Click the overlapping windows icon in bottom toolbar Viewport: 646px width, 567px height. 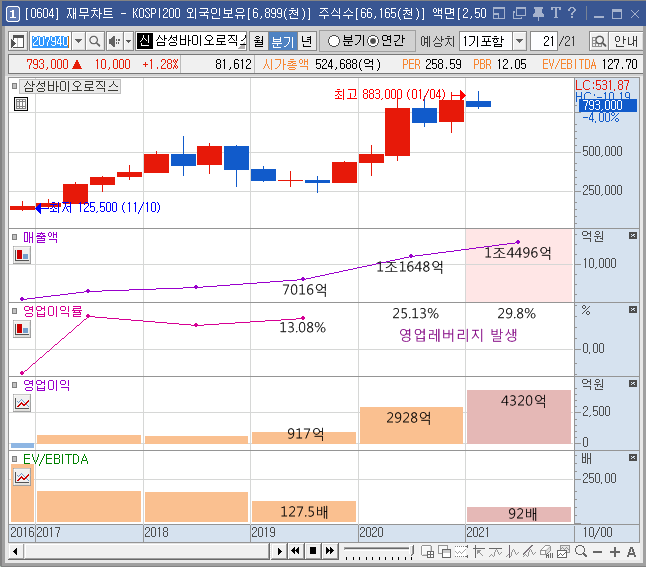pyautogui.click(x=444, y=552)
